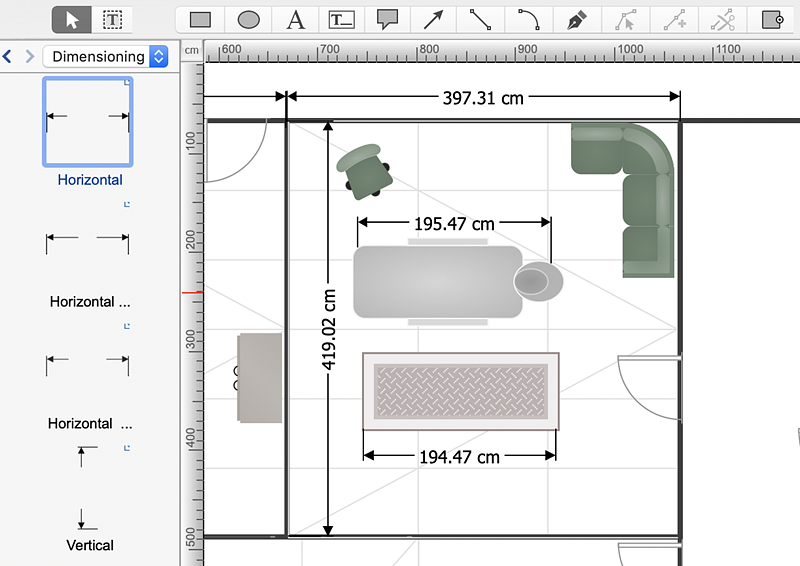Screen dimensions: 800x566
Task: Choose the Ellipse shape tool
Action: click(248, 19)
